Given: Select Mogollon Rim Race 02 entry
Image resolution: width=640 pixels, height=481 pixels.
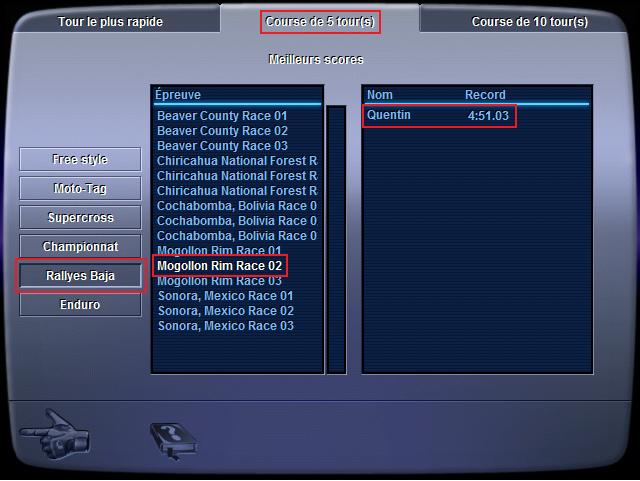Looking at the screenshot, I should click(x=220, y=266).
